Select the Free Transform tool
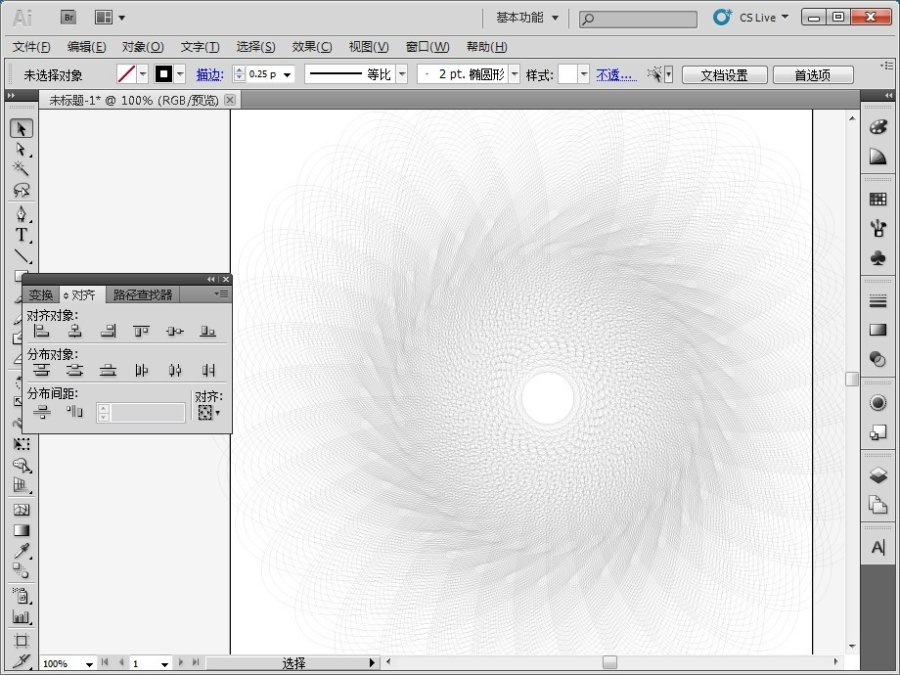Viewport: 900px width, 675px height. pyautogui.click(x=21, y=444)
